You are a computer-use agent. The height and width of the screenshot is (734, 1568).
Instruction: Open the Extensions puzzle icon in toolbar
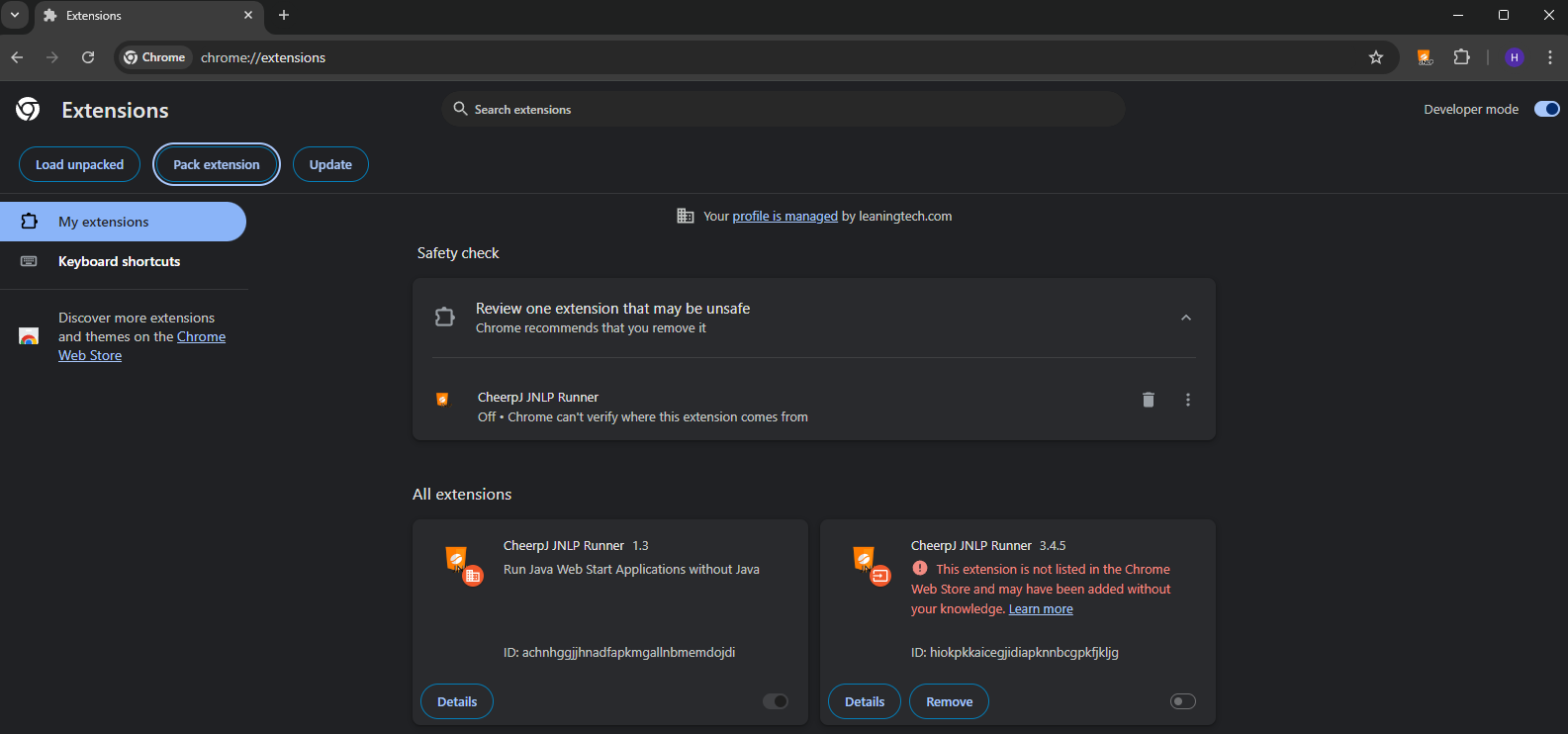(1461, 57)
